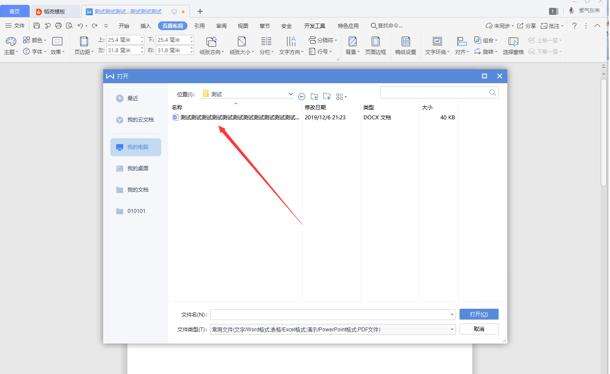The image size is (610, 374).
Task: Open the Developer Tools (开发工具) tab
Action: [315, 26]
